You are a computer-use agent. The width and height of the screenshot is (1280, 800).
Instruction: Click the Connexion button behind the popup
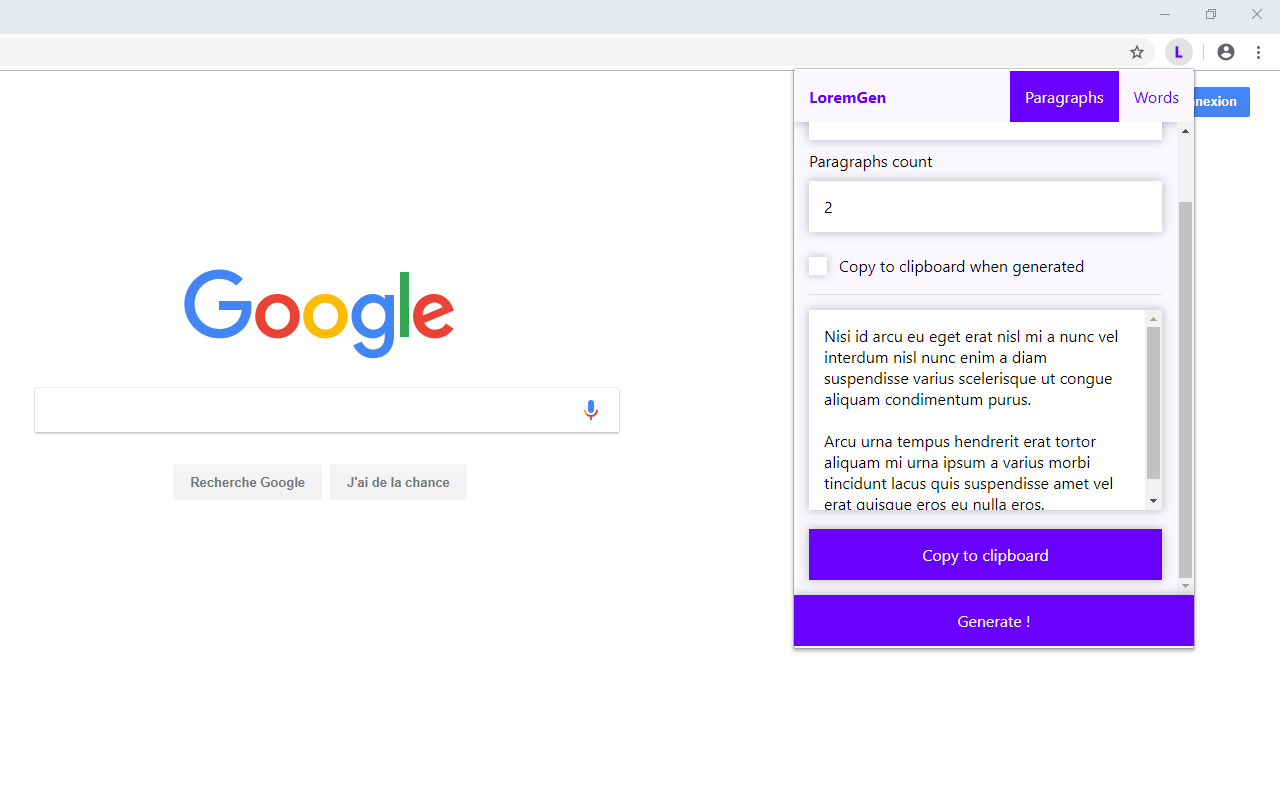1222,101
